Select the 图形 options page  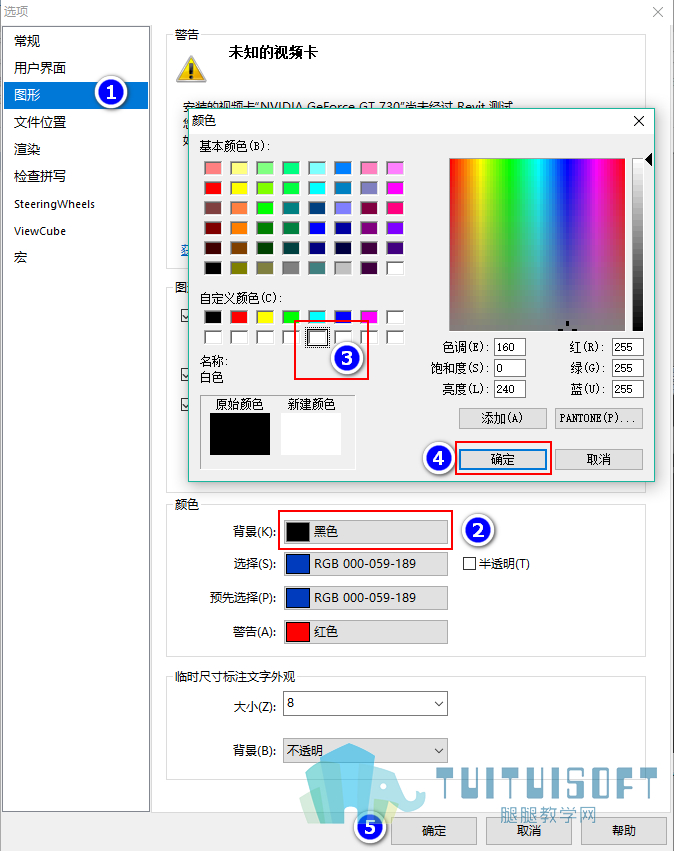76,95
